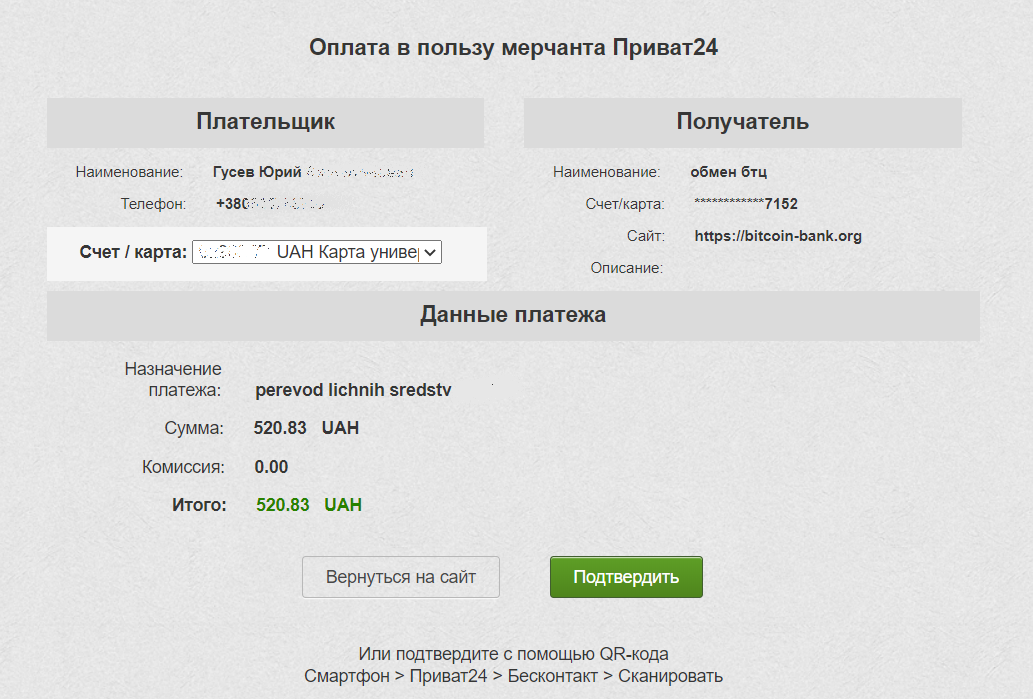The width and height of the screenshot is (1033, 699).
Task: Click the green Итого total 520.83 UAH
Action: [308, 505]
